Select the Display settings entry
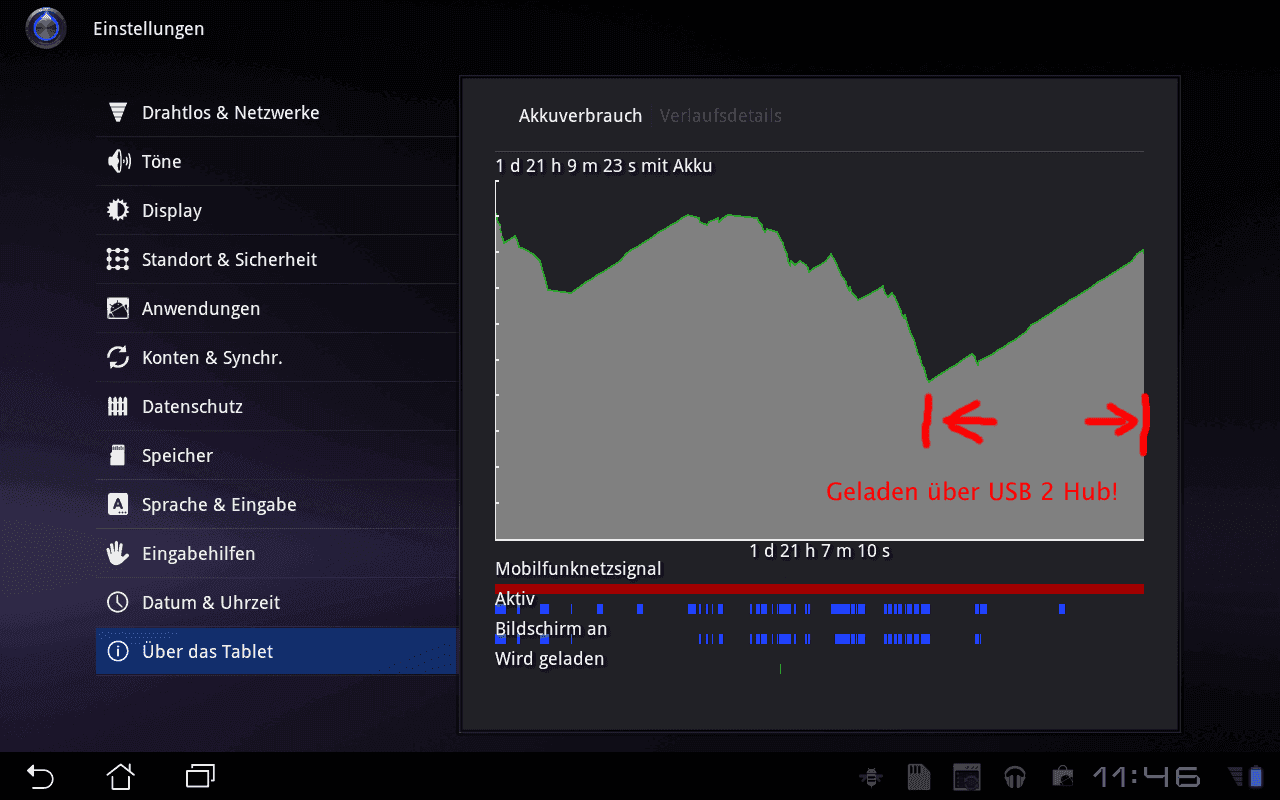Viewport: 1280px width, 800px height. 276,210
